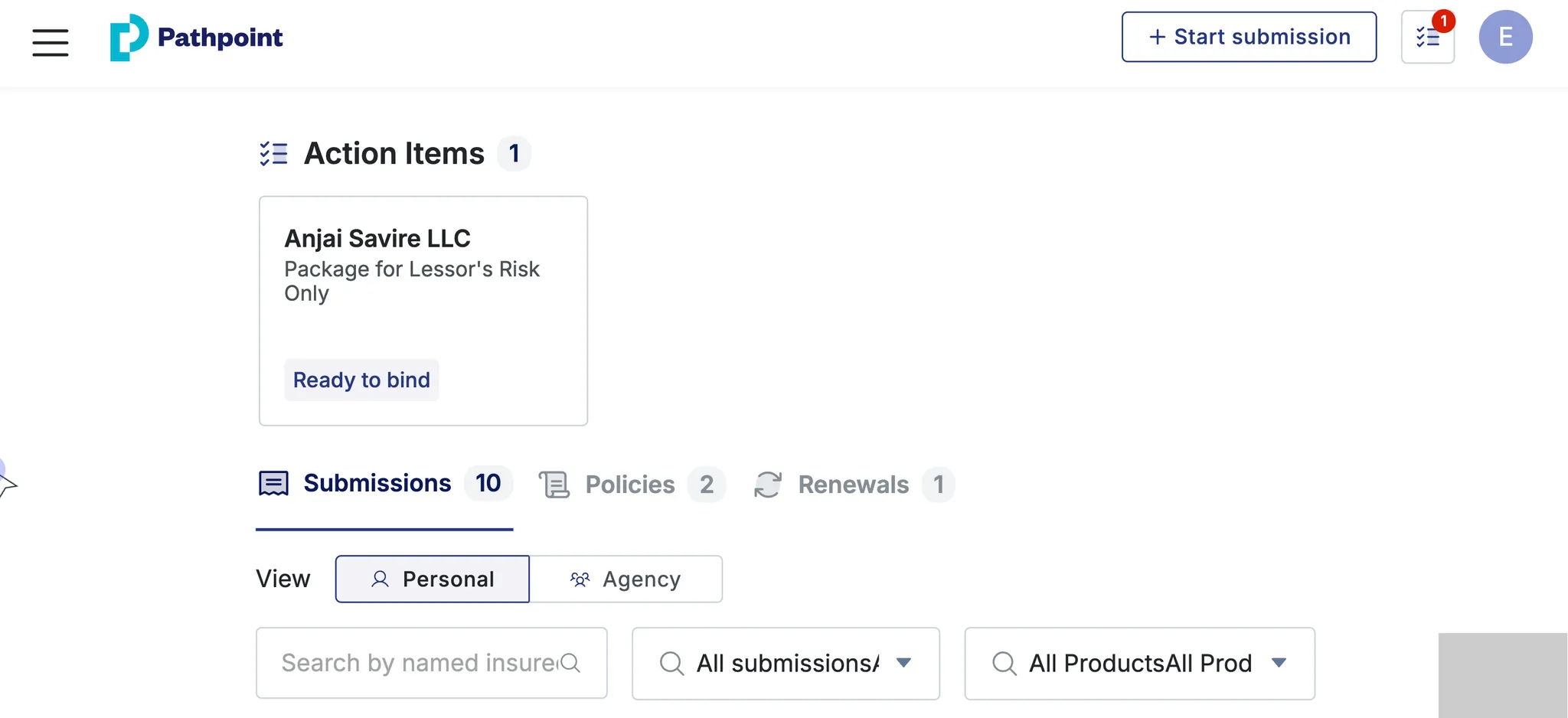Open the action items checklist icon
1568x718 pixels.
[1427, 38]
